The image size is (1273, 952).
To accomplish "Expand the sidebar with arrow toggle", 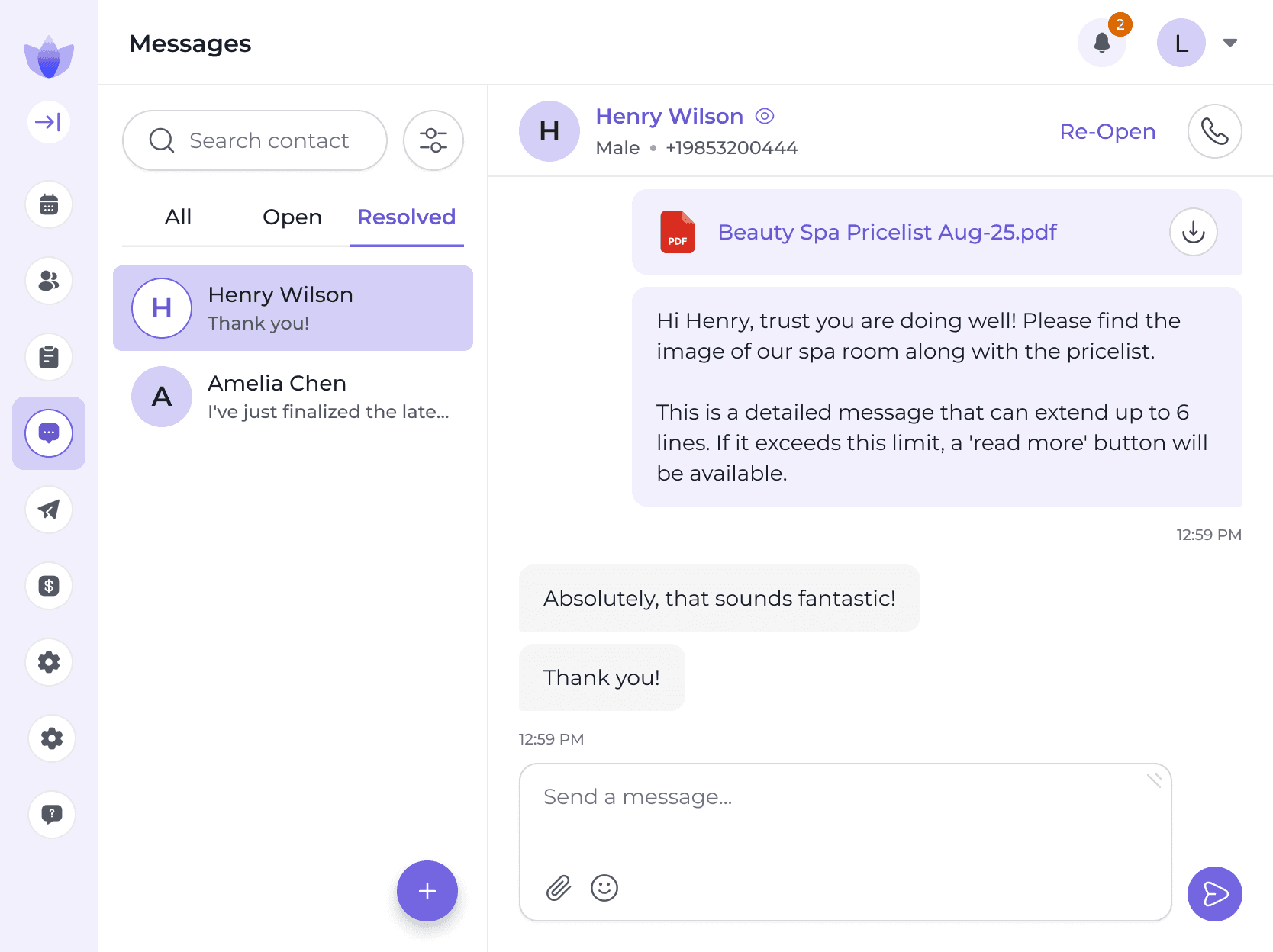I will tap(49, 122).
